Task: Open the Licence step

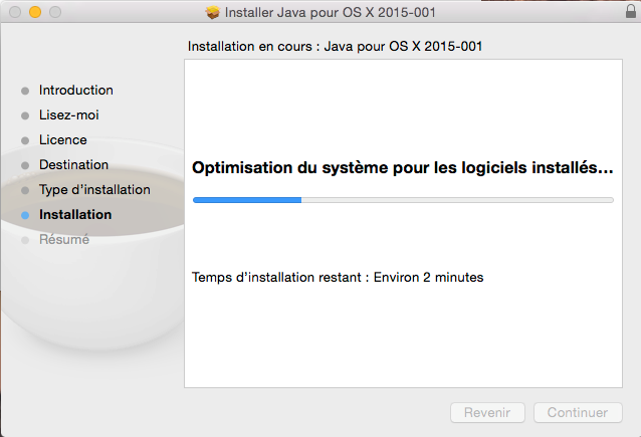Action: [x=63, y=140]
